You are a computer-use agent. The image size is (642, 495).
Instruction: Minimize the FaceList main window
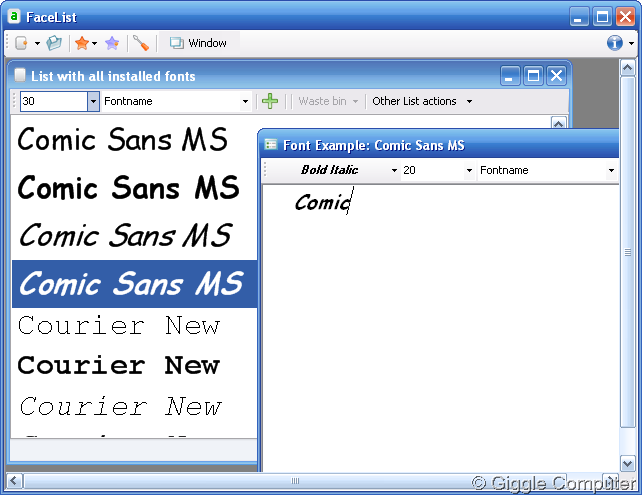[579, 17]
